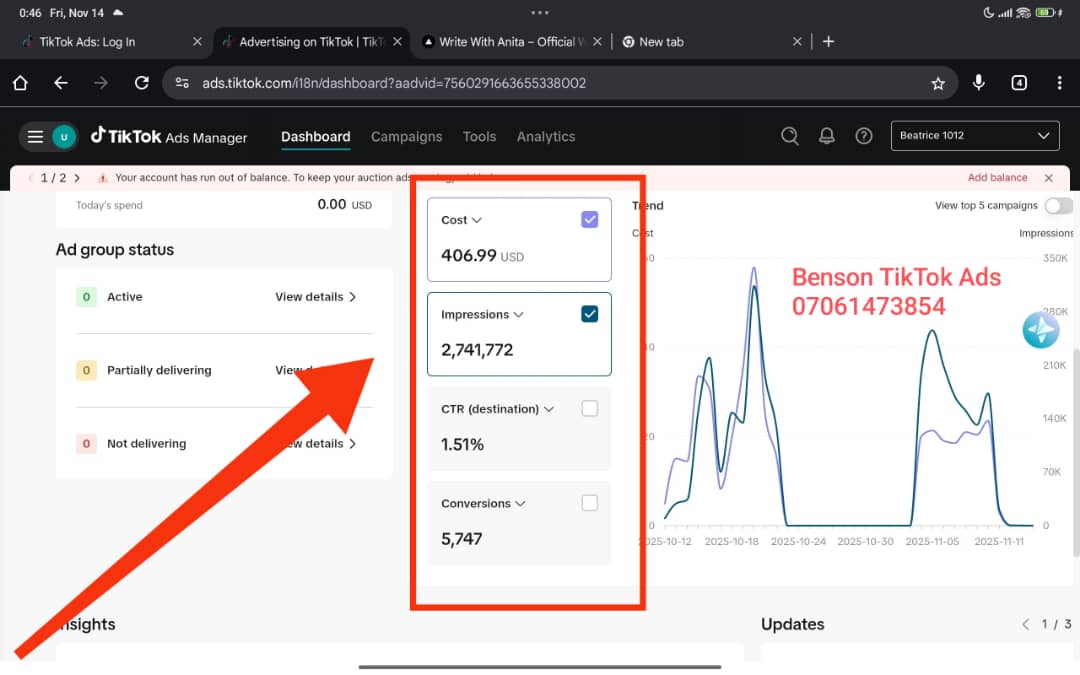Open the hamburger navigation menu

tap(36, 137)
